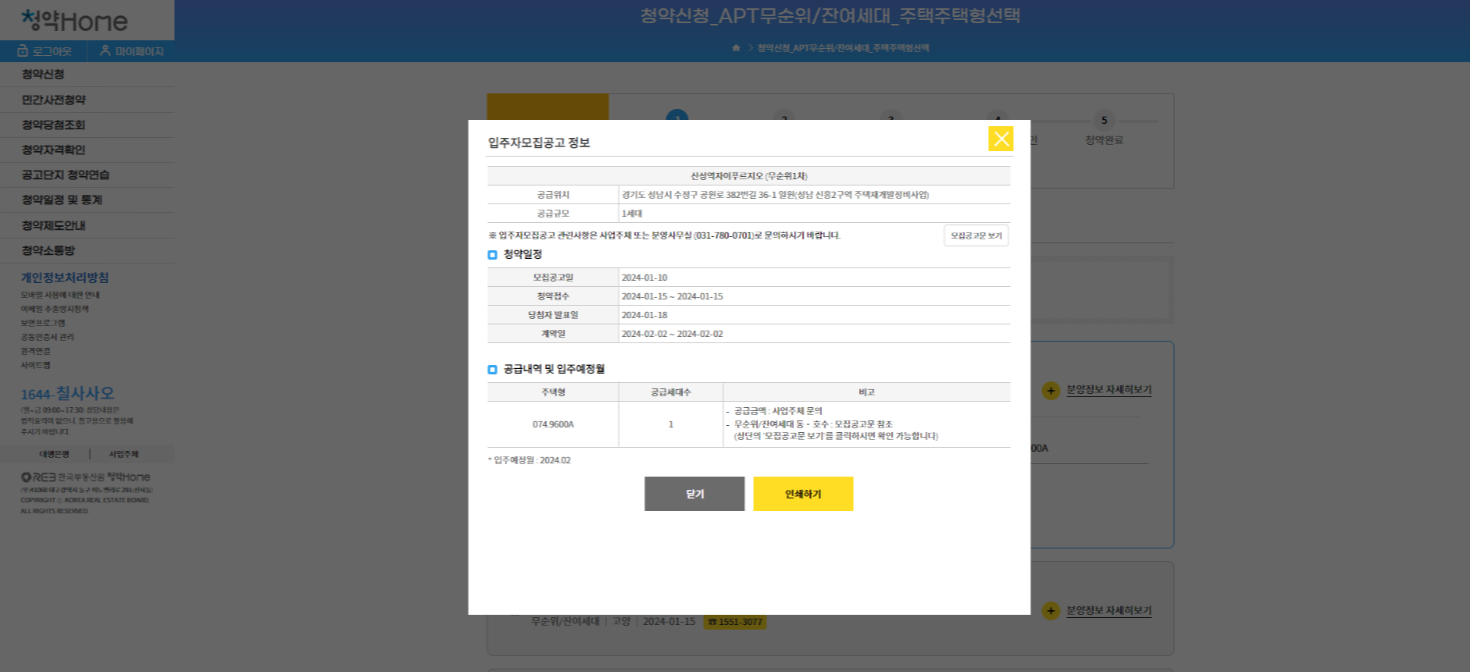Click the 로그아웃 lock icon
Image resolution: width=1470 pixels, height=672 pixels.
click(x=22, y=51)
